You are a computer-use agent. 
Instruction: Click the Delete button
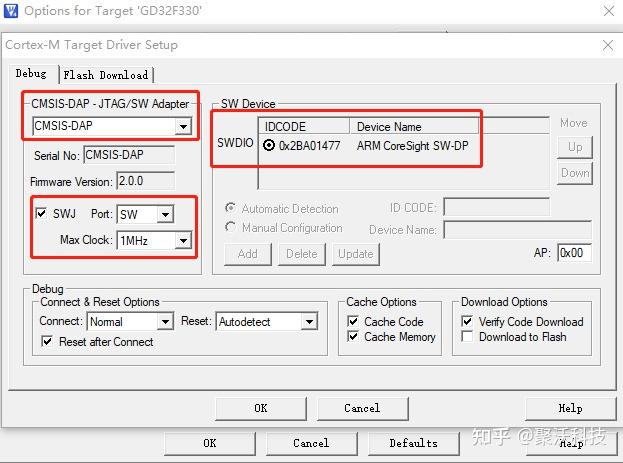302,254
